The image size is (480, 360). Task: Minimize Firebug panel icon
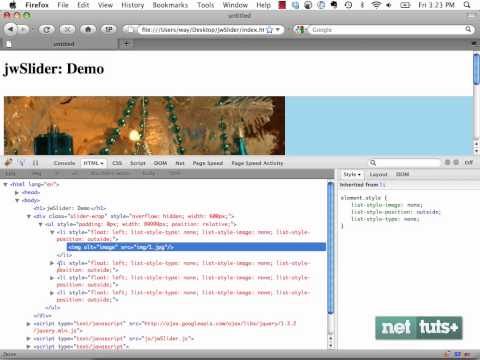(x=448, y=162)
